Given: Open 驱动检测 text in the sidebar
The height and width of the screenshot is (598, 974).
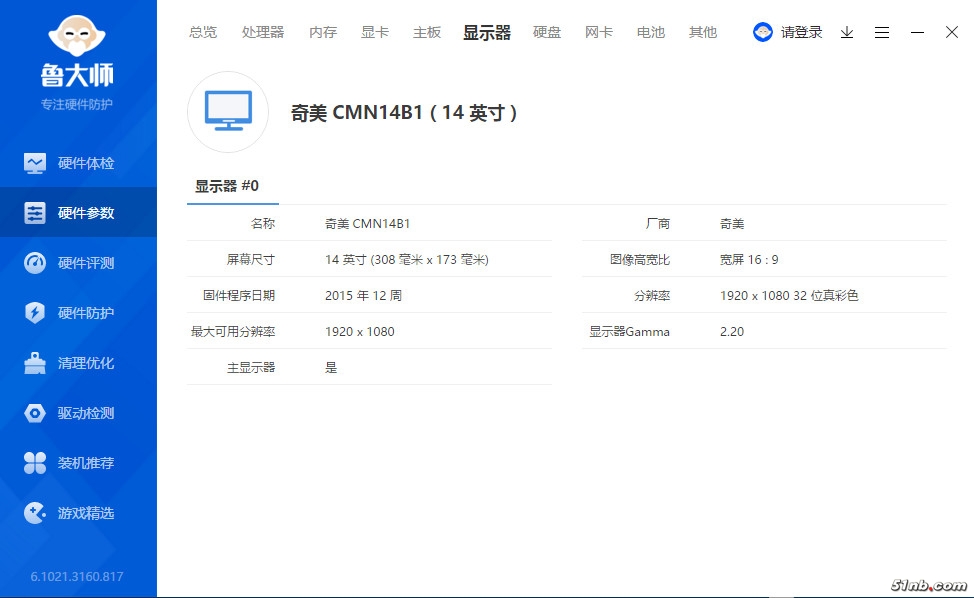Looking at the screenshot, I should 86,413.
